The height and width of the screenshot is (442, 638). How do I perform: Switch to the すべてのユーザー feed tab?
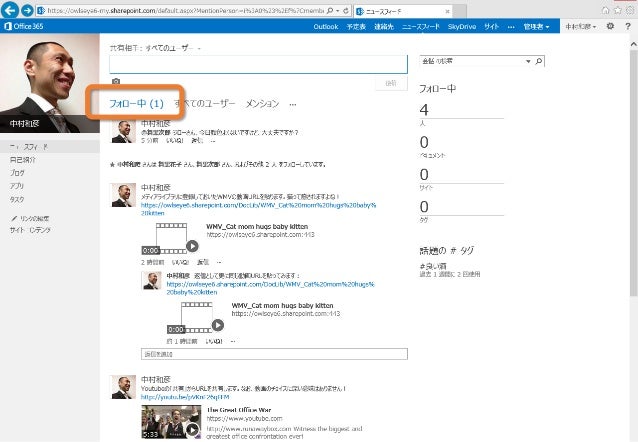205,103
